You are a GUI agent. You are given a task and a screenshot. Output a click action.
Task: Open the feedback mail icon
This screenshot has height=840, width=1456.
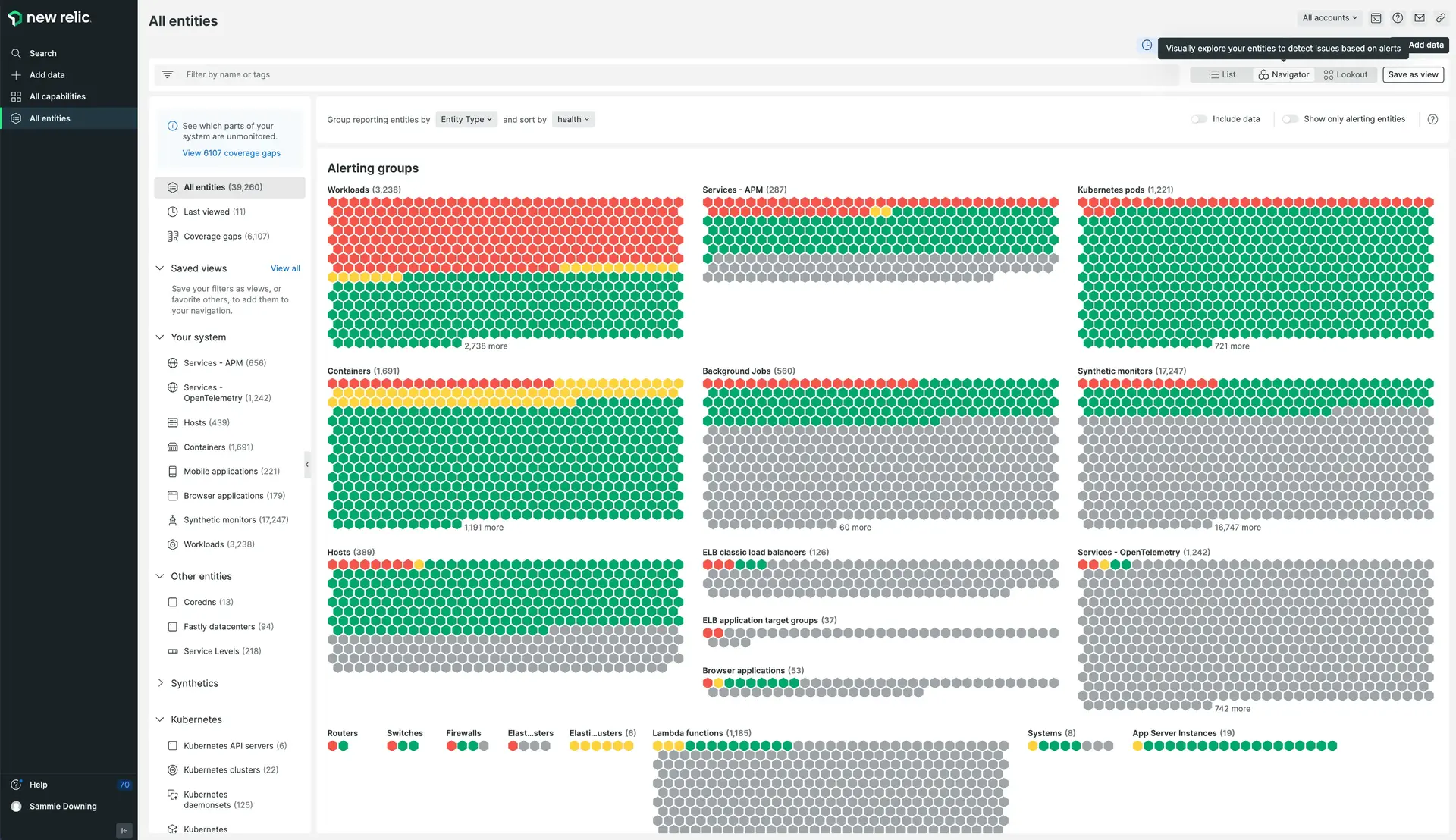[x=1420, y=18]
